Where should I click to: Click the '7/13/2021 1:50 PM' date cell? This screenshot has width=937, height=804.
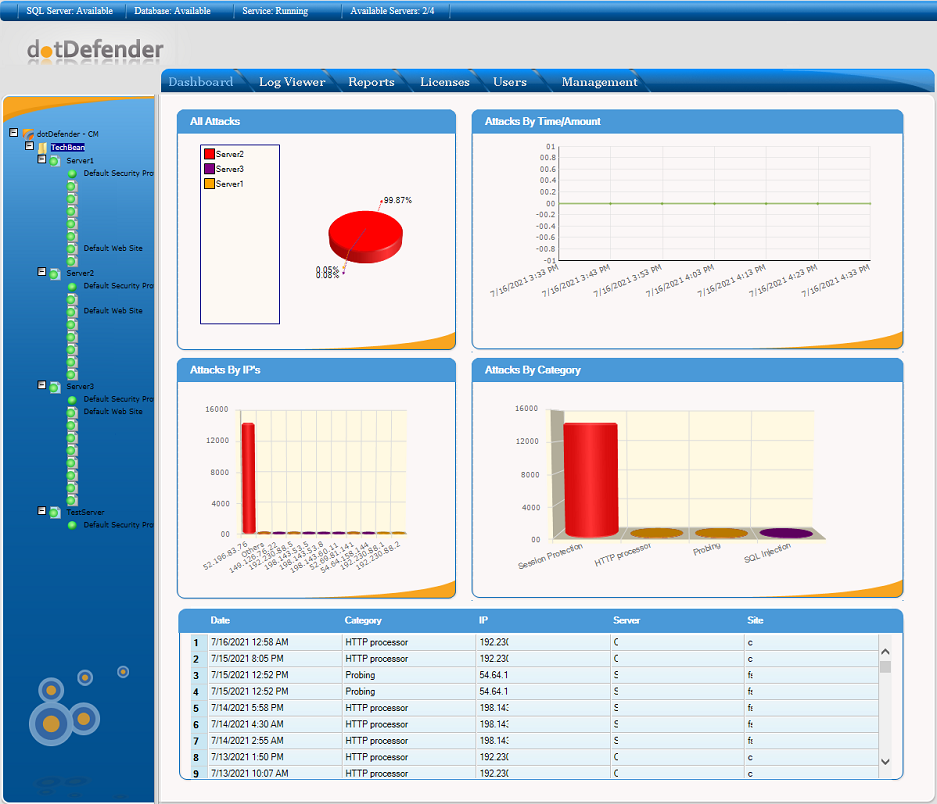coord(274,757)
